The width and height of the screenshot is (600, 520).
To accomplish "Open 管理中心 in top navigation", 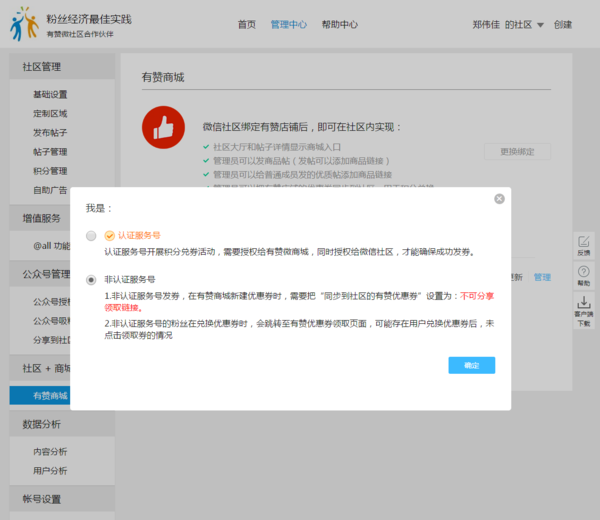I will (289, 24).
